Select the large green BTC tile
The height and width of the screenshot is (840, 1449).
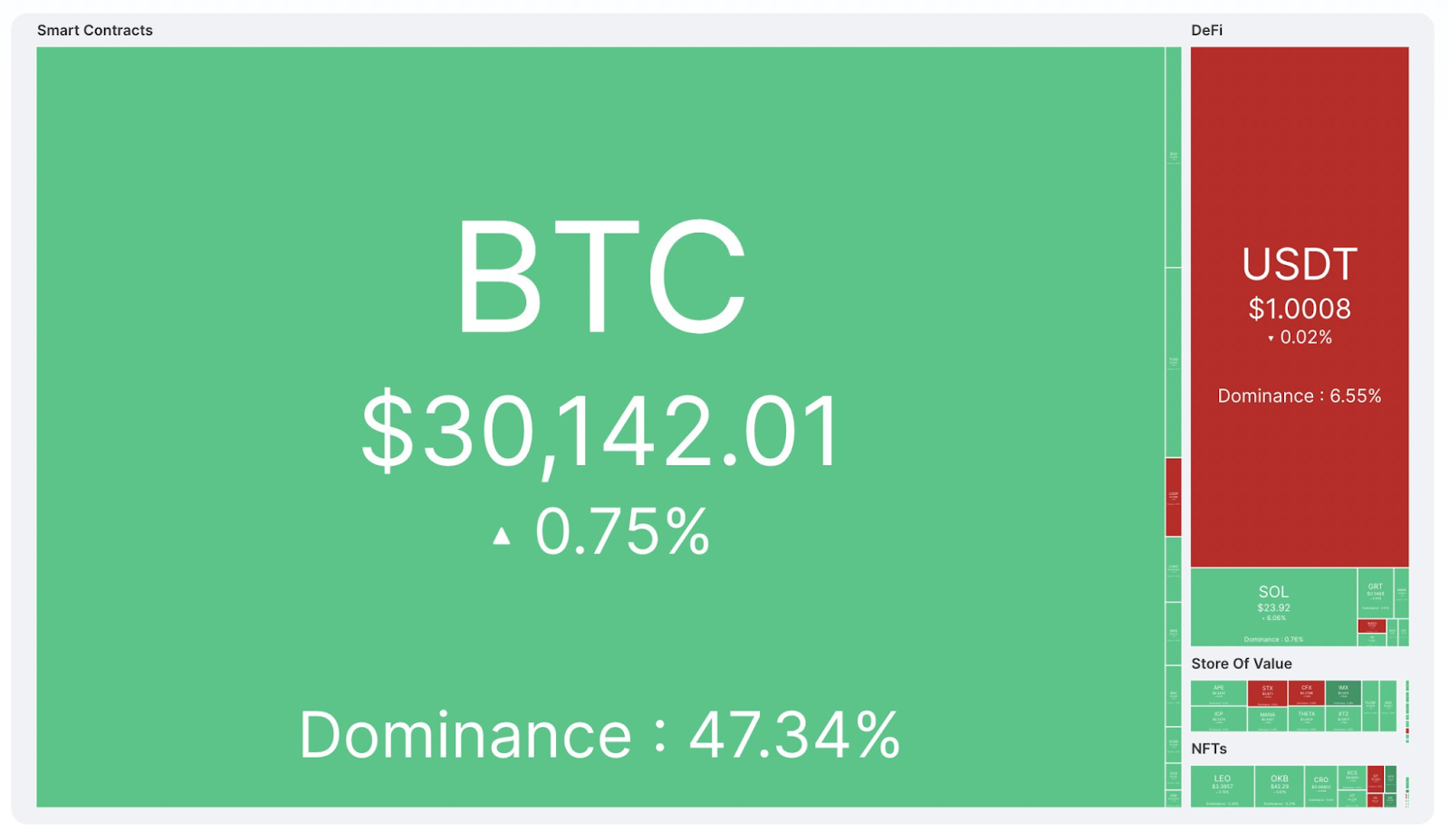pos(600,426)
